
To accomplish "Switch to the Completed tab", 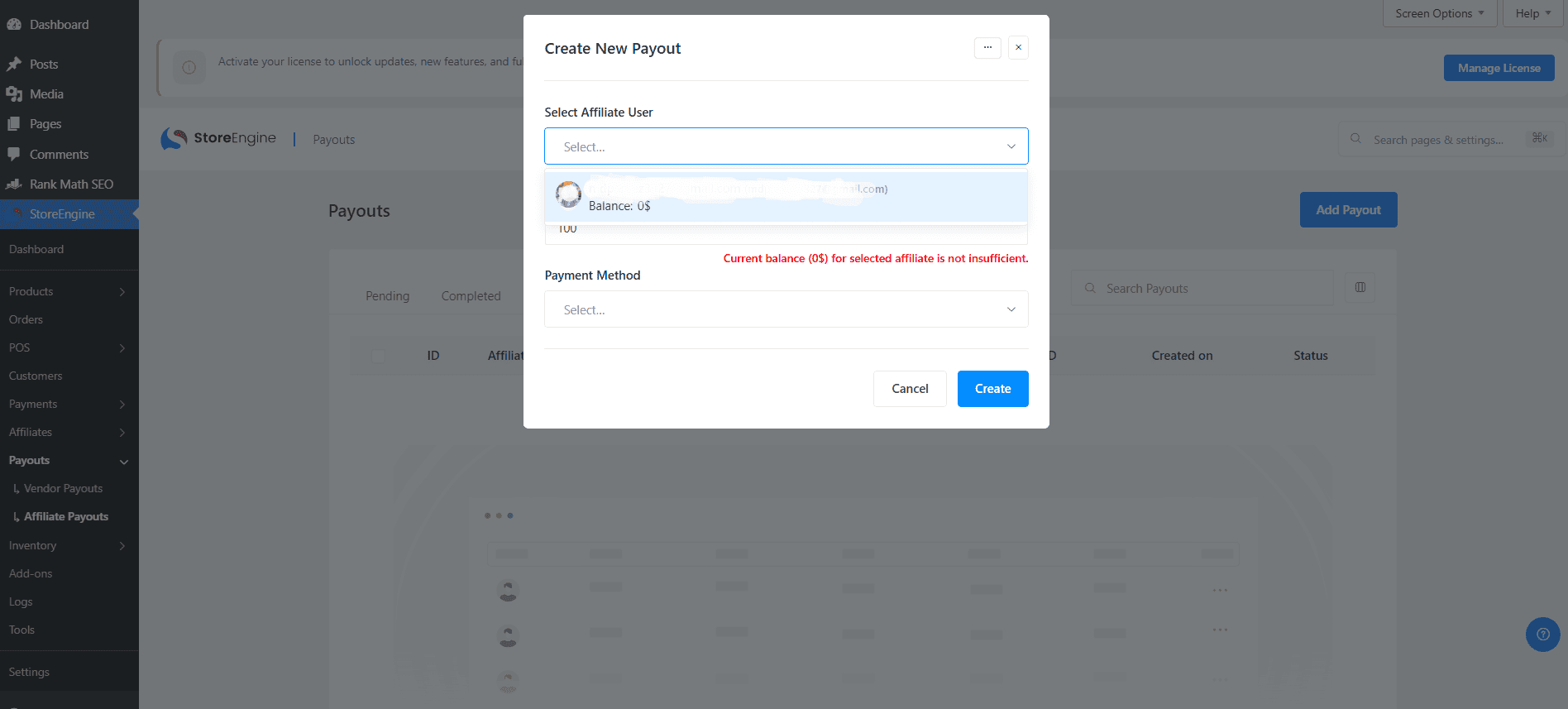I will click(471, 296).
